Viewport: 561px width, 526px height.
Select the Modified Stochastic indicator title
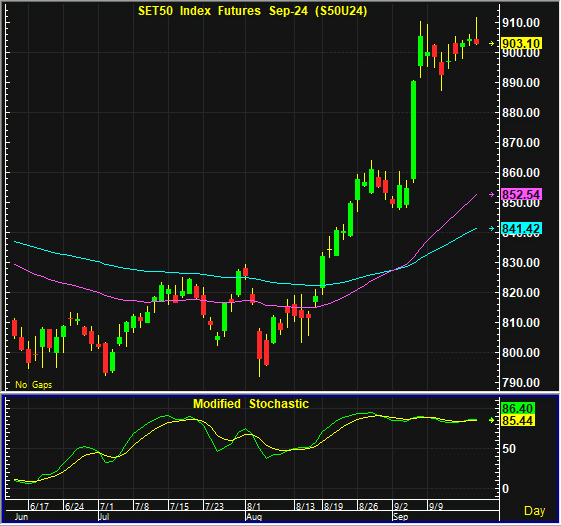click(251, 404)
